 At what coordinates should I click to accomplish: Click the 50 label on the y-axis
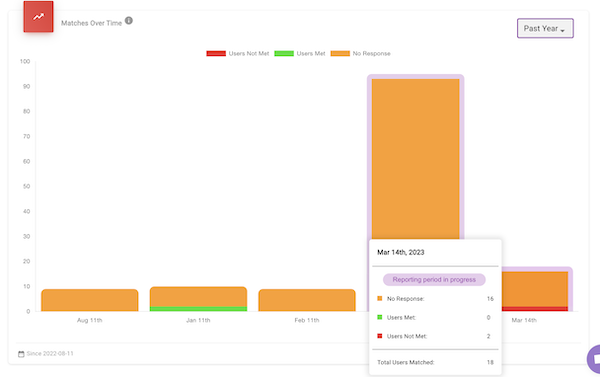(26, 186)
